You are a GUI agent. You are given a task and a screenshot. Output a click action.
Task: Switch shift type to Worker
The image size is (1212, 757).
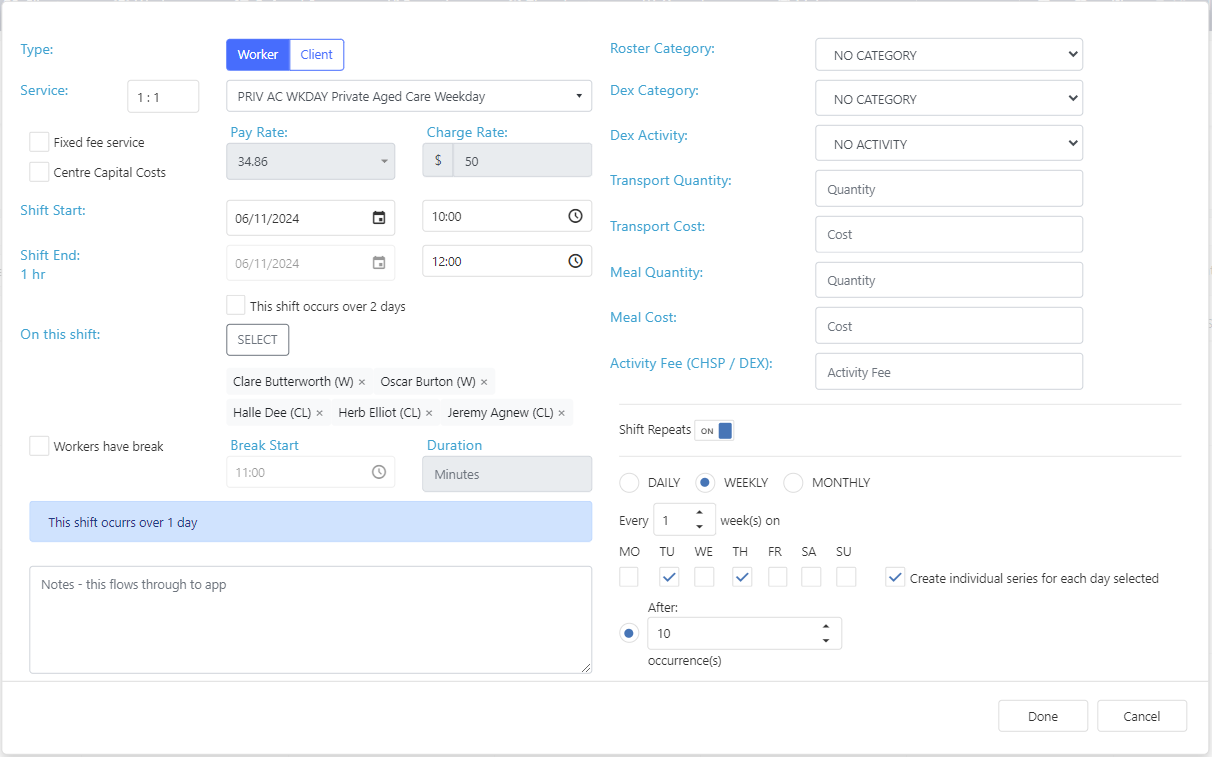[x=258, y=55]
